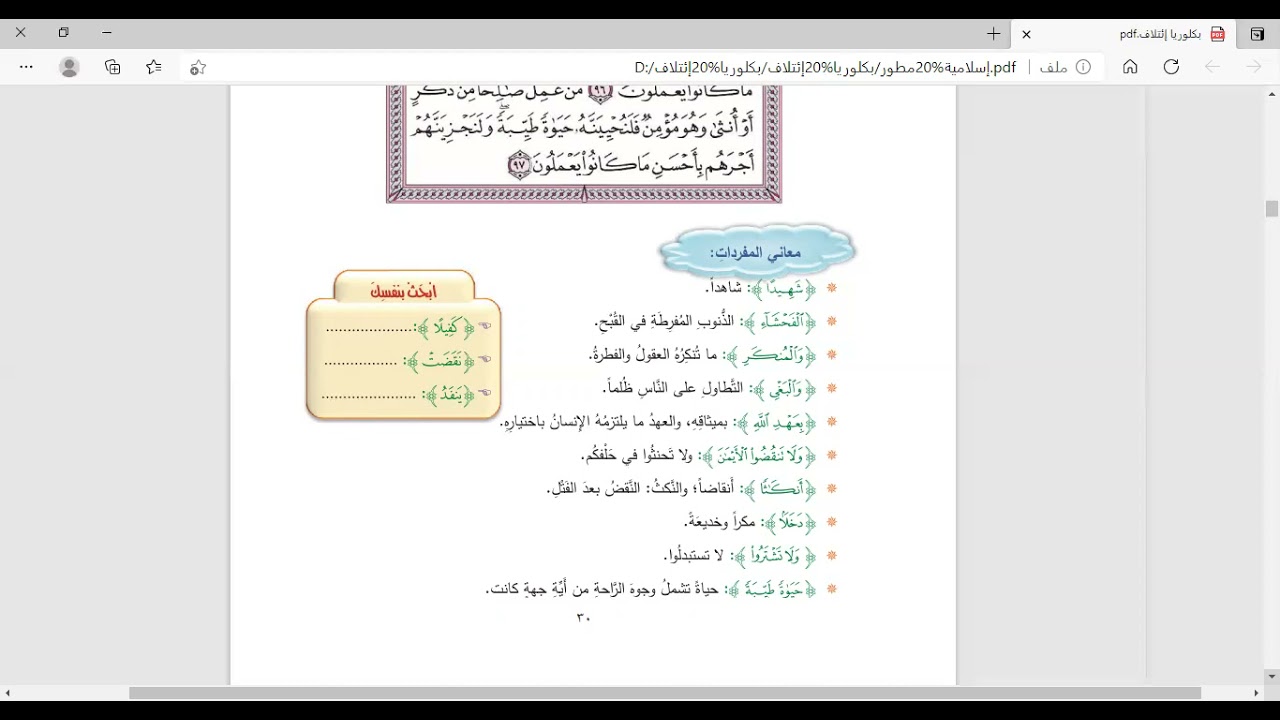Go to the Home page
Screen dimensions: 1280x720
point(1130,67)
